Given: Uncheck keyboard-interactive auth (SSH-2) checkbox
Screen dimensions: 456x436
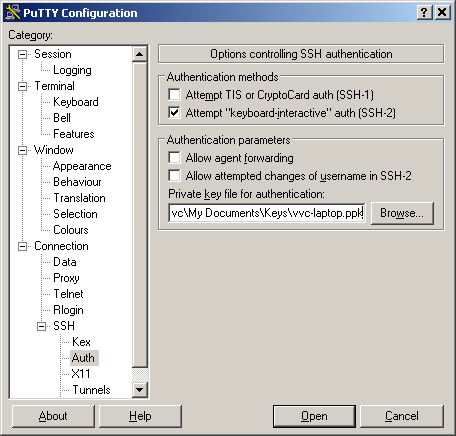Looking at the screenshot, I should click(x=174, y=113).
